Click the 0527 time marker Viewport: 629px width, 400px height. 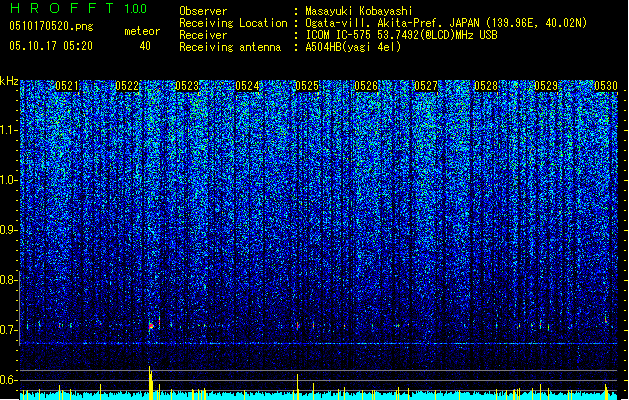pos(426,86)
